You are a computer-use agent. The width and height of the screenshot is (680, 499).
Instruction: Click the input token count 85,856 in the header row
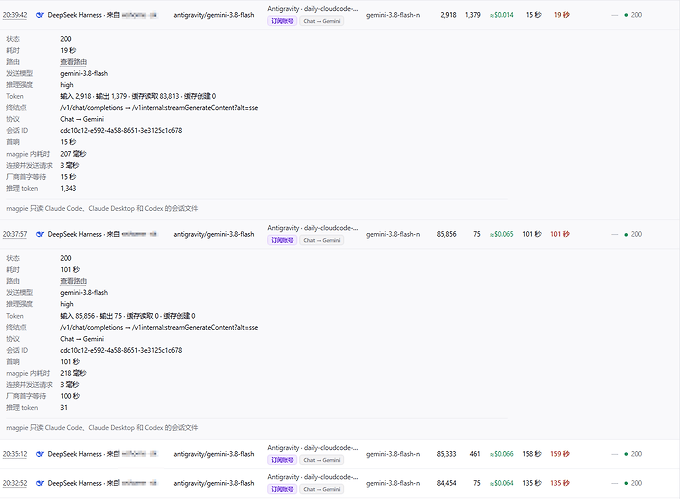click(447, 235)
